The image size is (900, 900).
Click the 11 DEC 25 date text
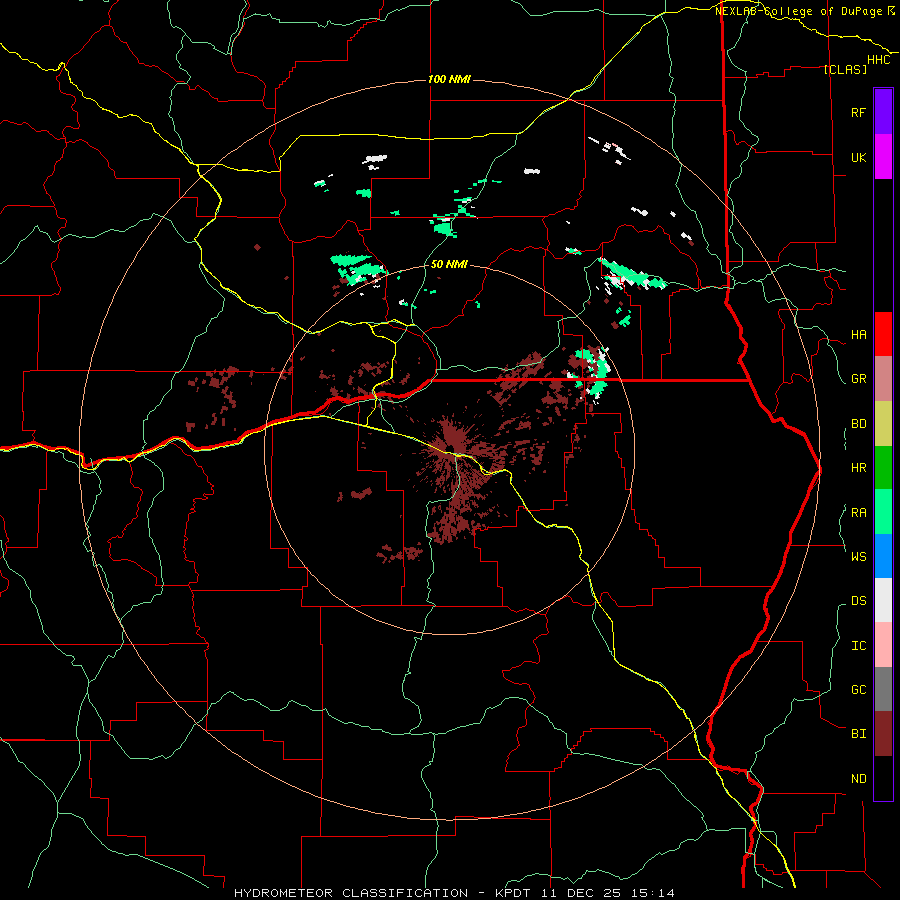[582, 893]
